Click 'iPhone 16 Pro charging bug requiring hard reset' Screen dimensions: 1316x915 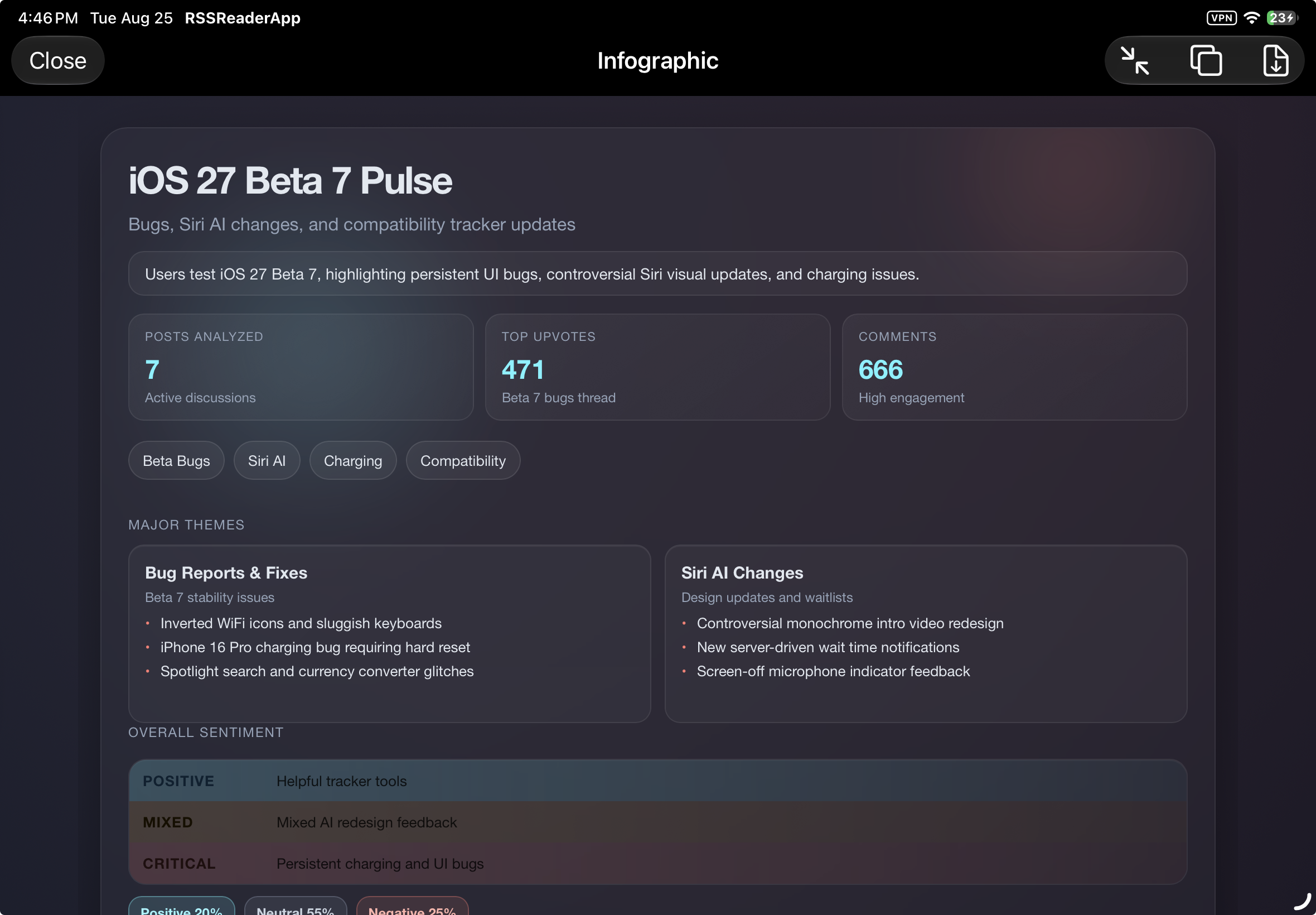click(x=315, y=647)
